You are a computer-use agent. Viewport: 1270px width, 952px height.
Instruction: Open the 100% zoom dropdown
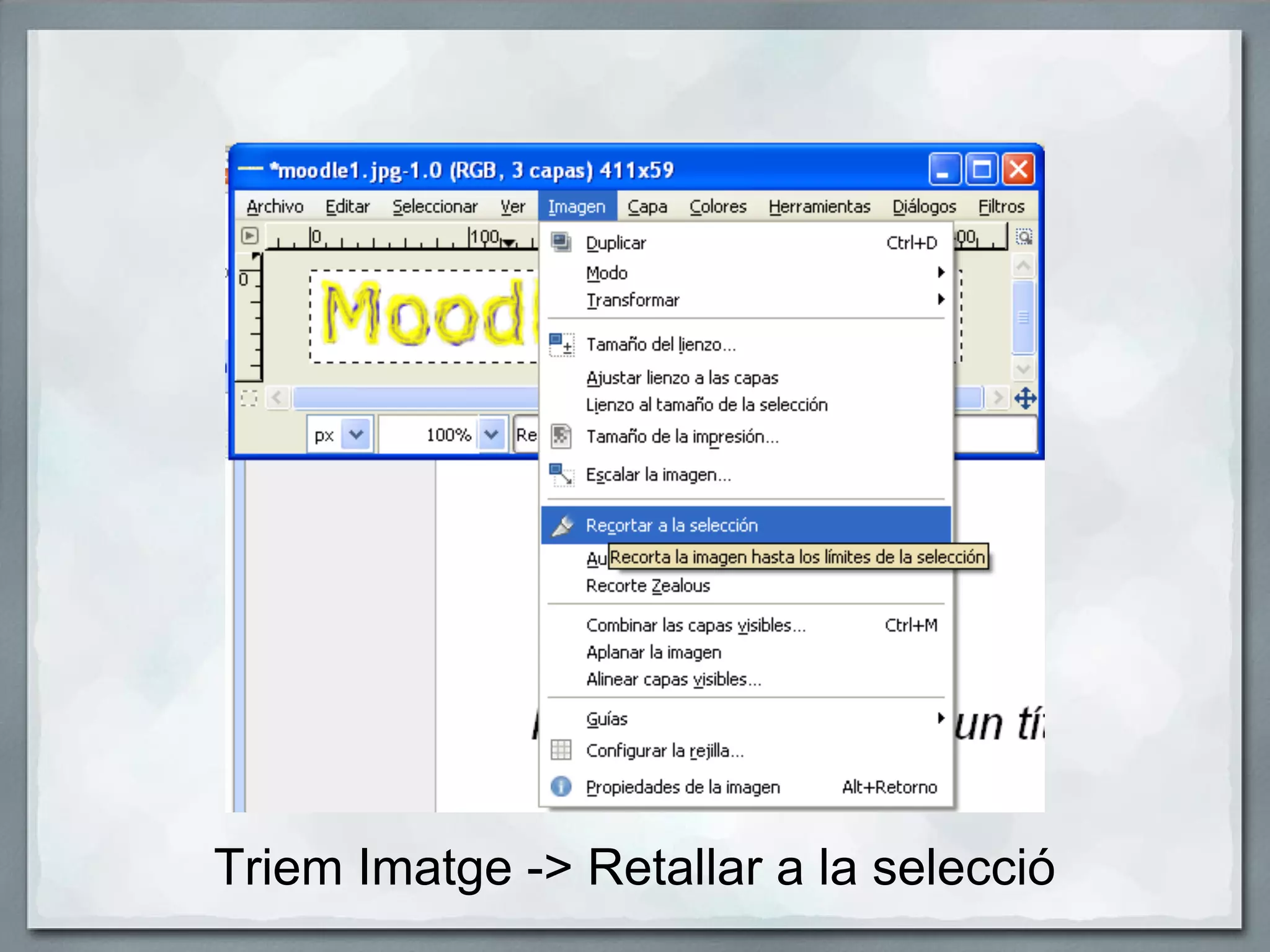[492, 434]
